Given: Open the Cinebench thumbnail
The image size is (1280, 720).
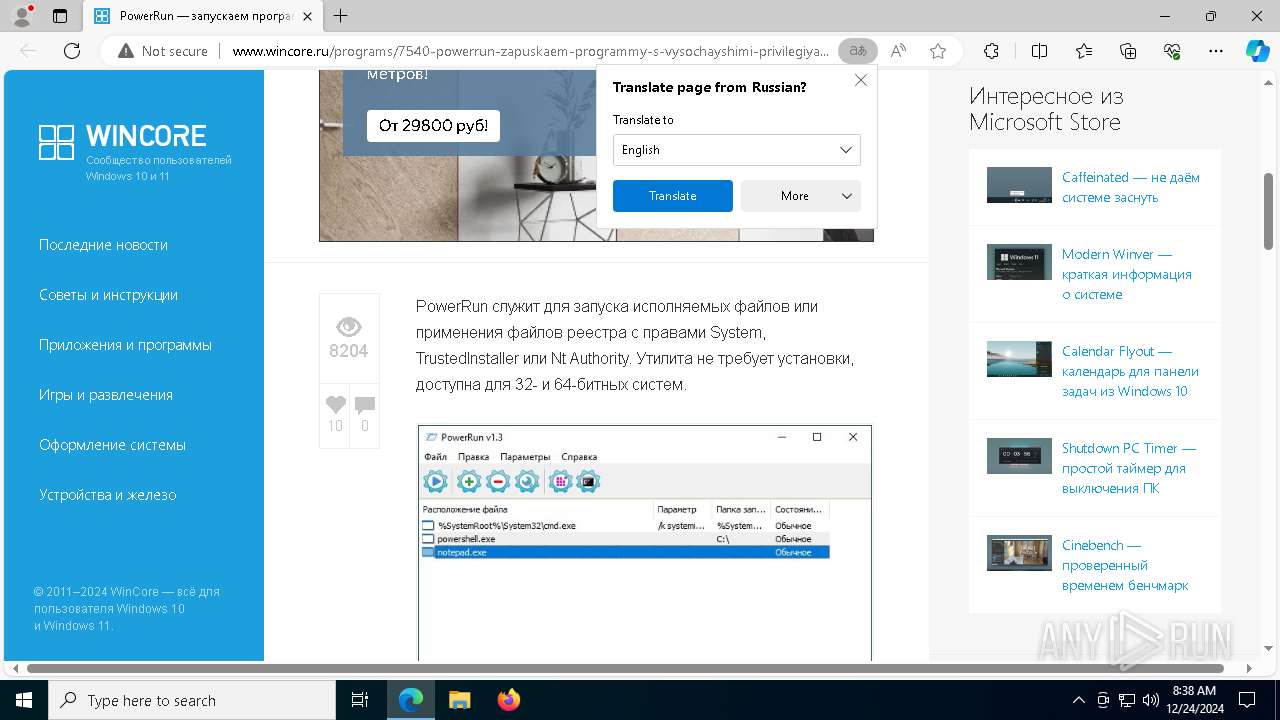Looking at the screenshot, I should click(1019, 553).
